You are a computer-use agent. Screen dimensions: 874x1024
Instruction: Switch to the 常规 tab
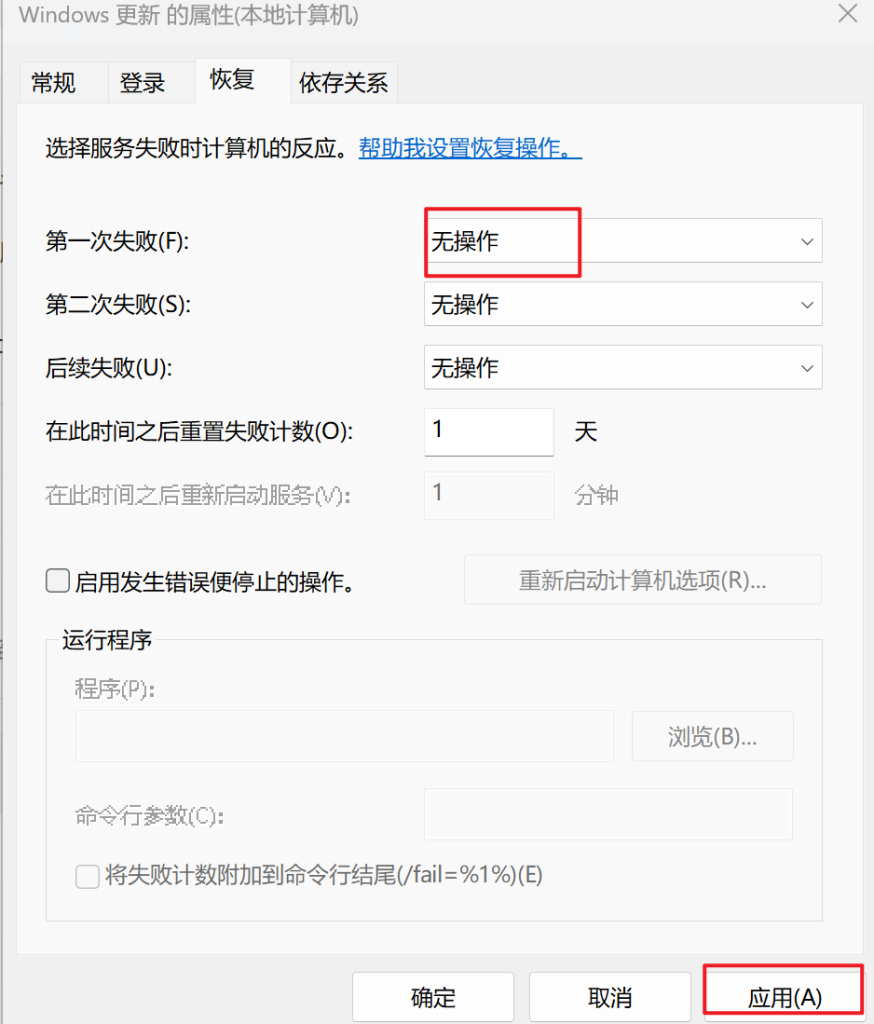54,83
